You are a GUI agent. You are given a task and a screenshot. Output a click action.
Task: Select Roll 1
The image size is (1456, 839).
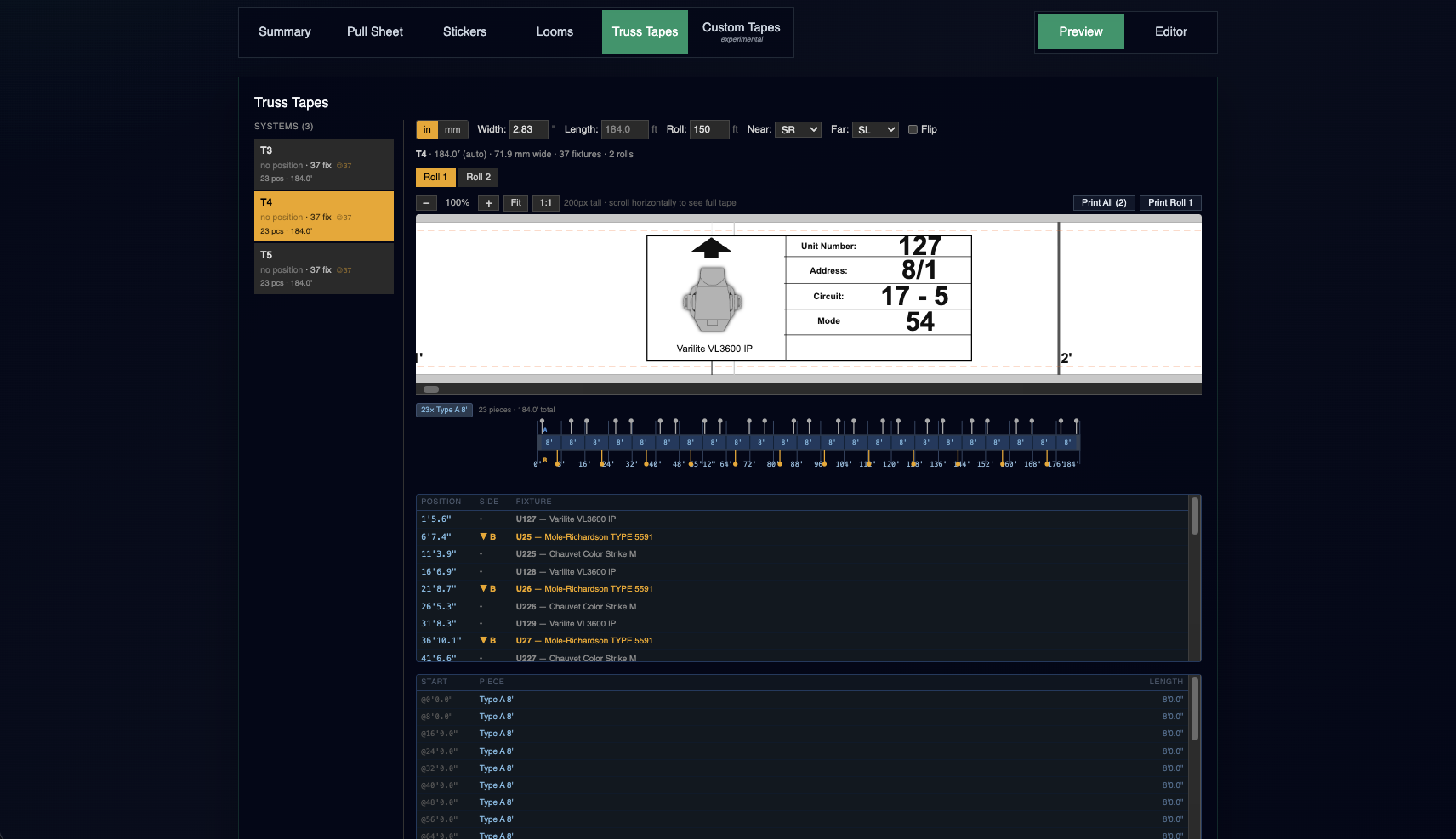[435, 177]
